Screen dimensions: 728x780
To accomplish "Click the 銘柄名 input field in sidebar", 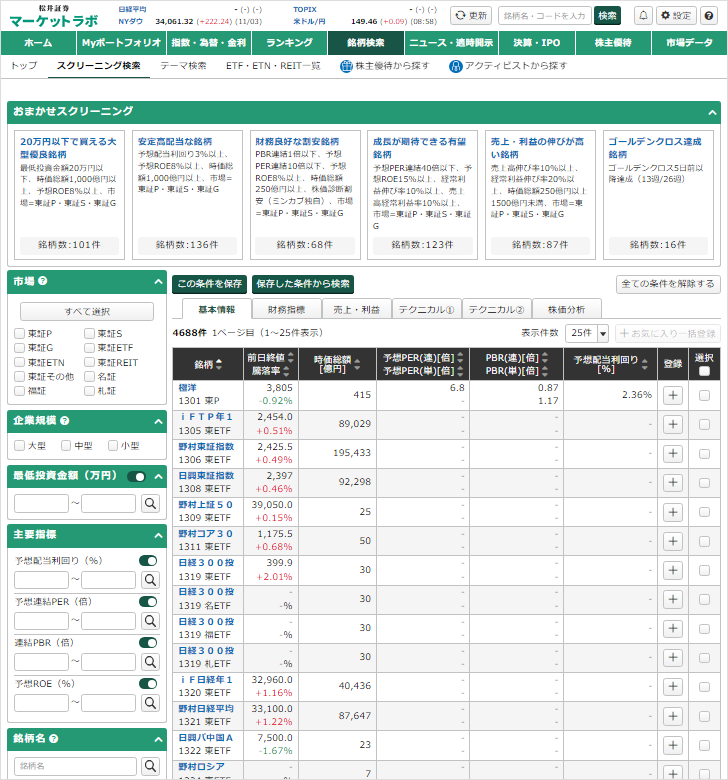I will coord(75,766).
